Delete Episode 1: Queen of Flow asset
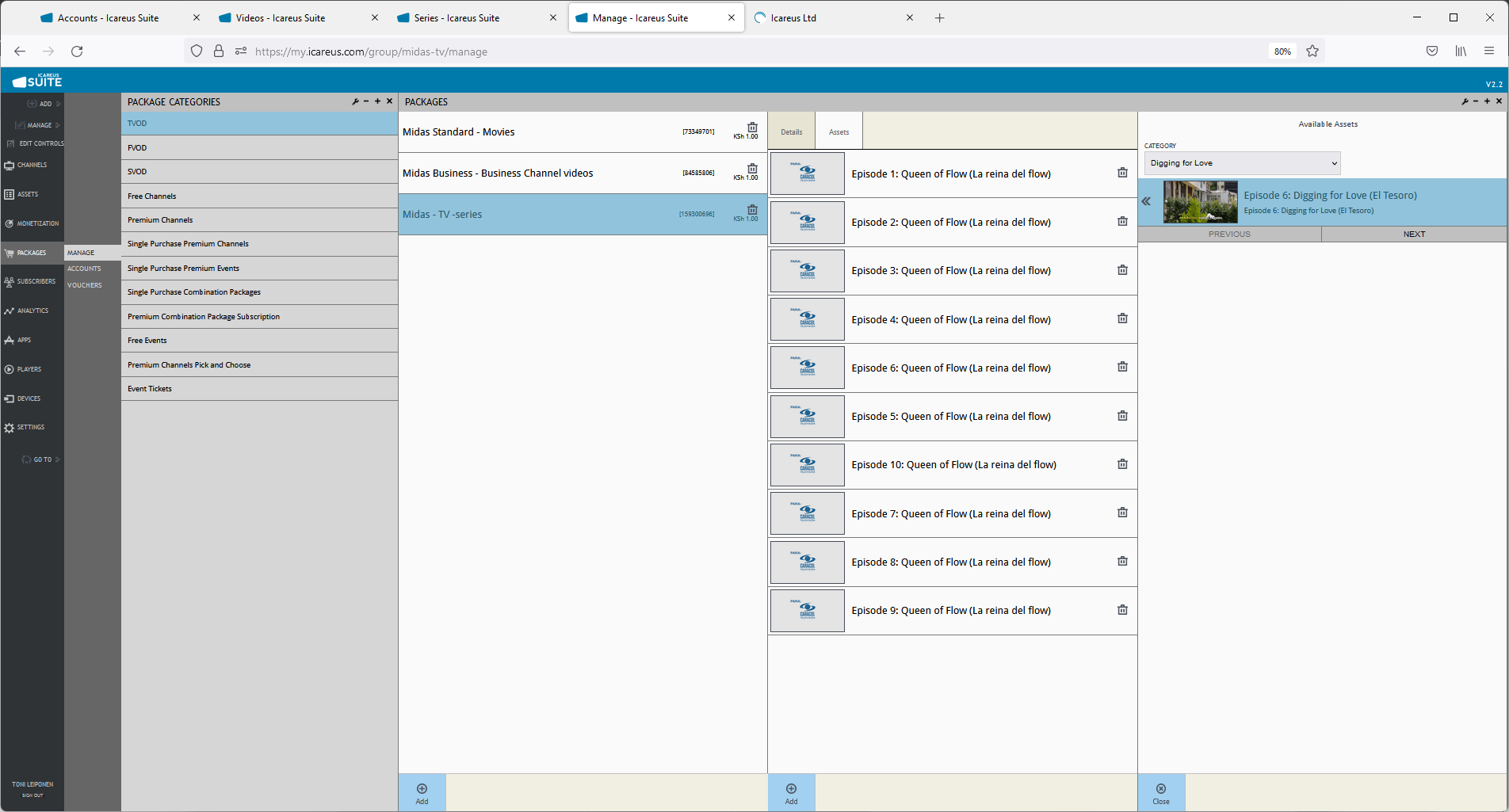 pos(1122,173)
